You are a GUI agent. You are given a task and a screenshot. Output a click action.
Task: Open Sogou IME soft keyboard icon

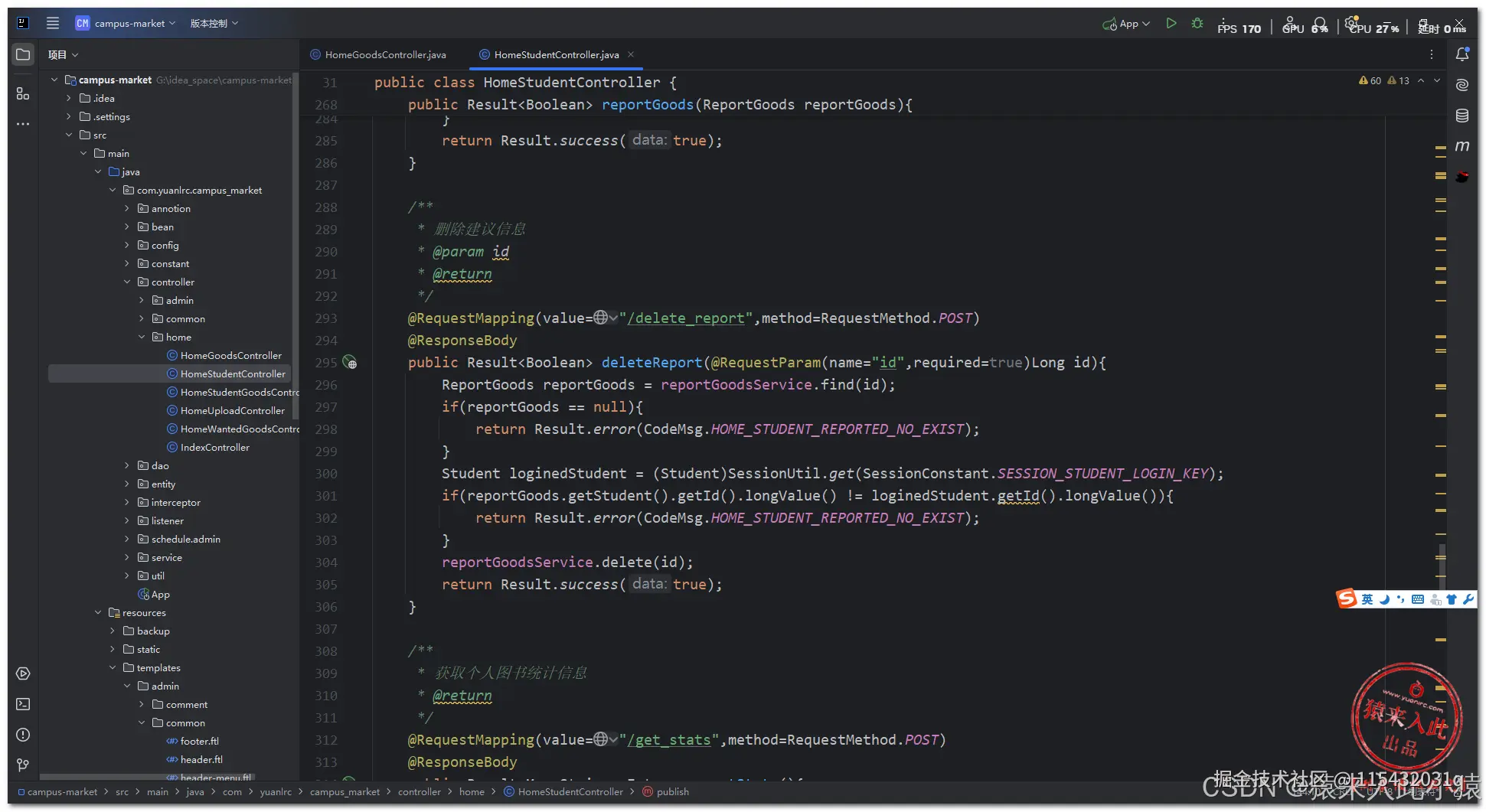click(x=1418, y=599)
